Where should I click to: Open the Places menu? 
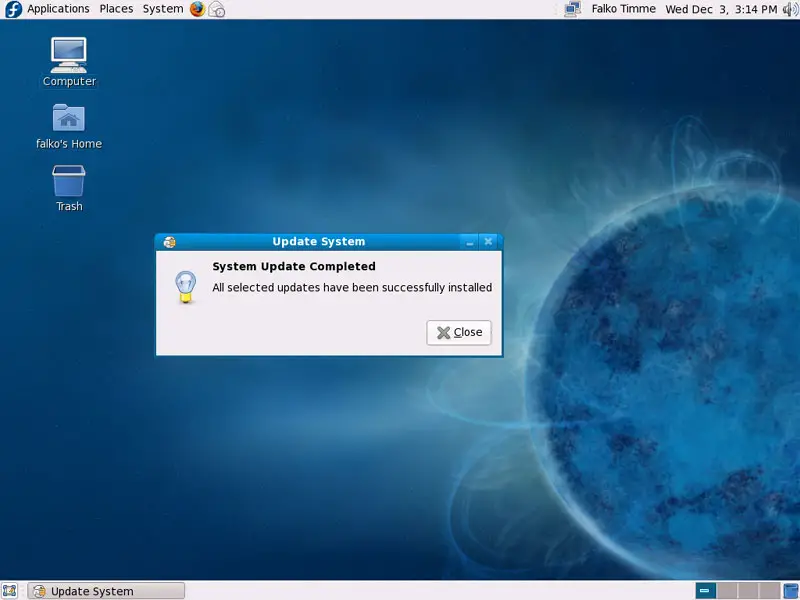[x=116, y=9]
